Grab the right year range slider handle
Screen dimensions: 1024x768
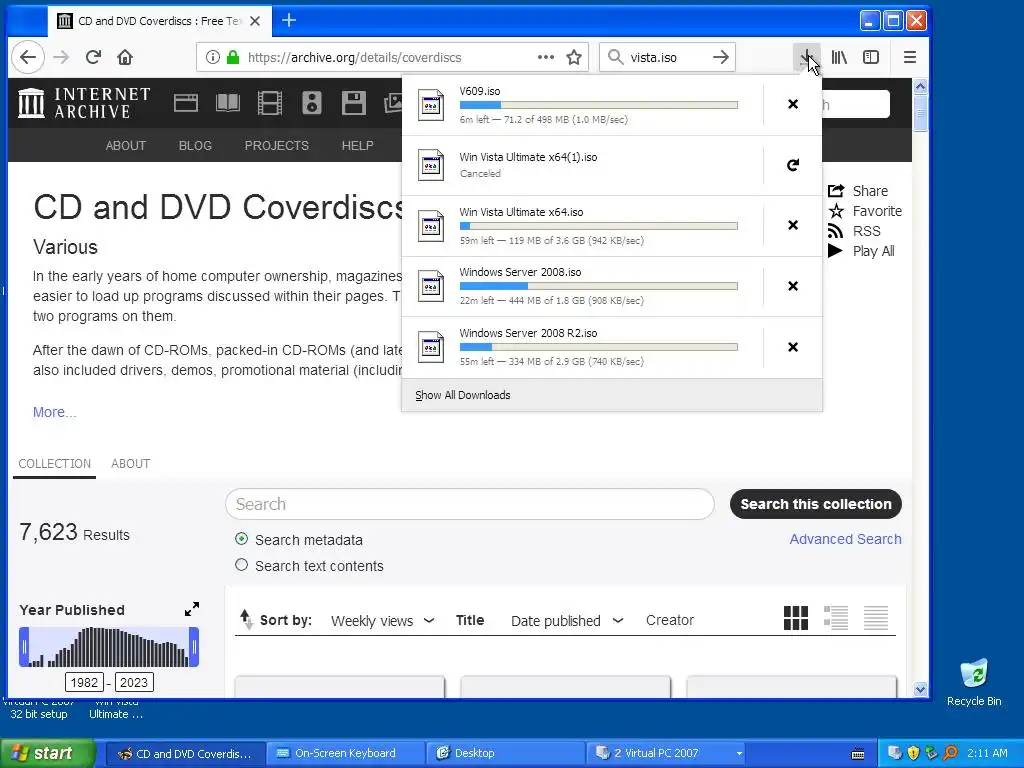click(193, 647)
